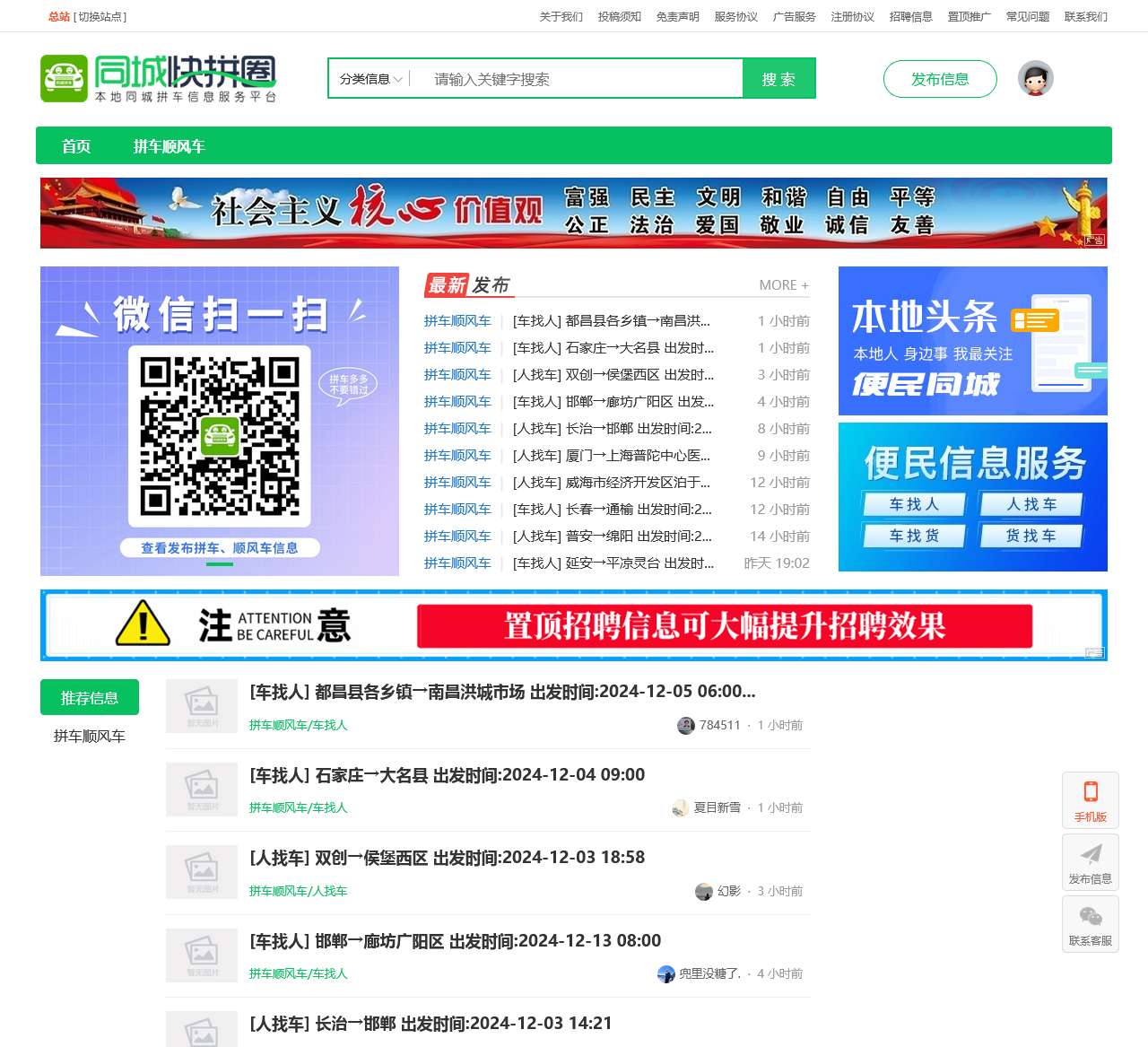The height and width of the screenshot is (1047, 1148).
Task: Click 拼车顺风车 tag beside 厦门→上海 latest item
Action: [457, 456]
